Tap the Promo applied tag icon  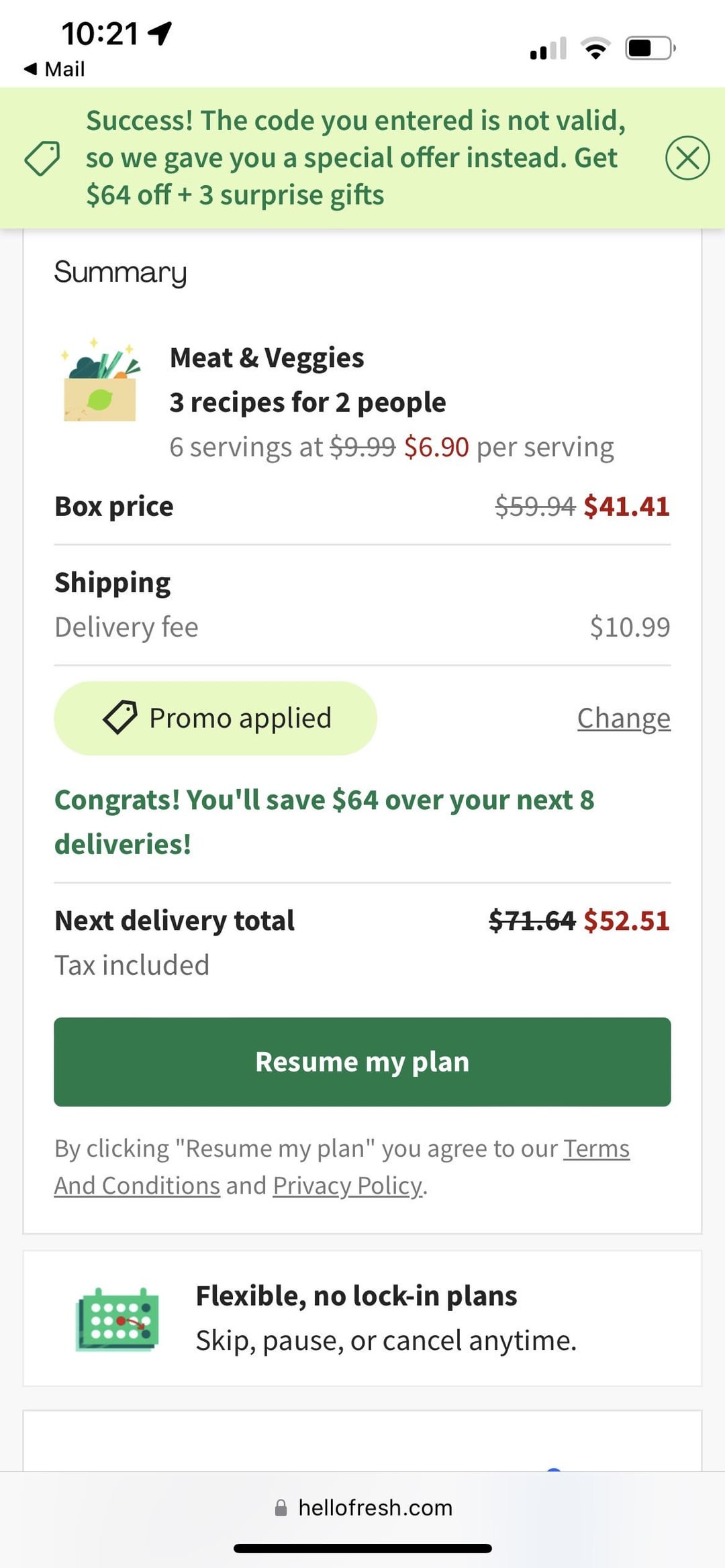pos(120,717)
